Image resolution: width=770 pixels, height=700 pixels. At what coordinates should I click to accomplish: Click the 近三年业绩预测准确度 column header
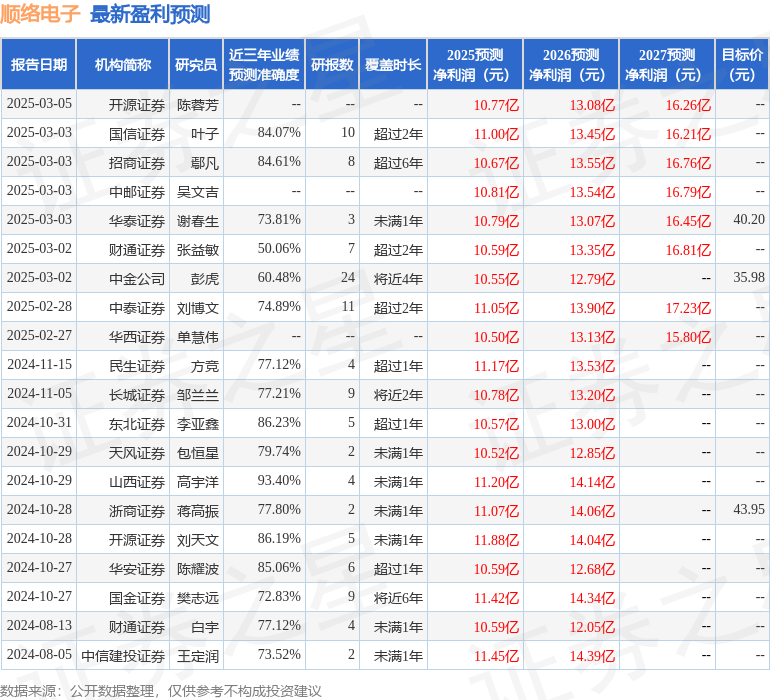(263, 65)
